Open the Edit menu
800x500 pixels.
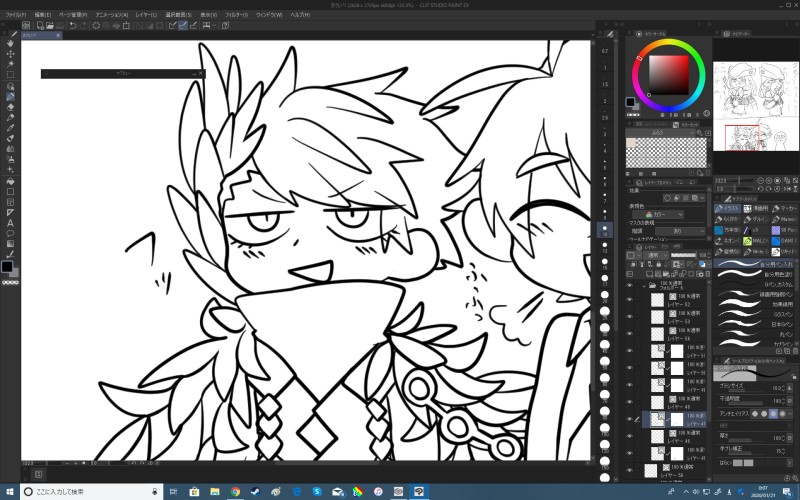(x=43, y=15)
